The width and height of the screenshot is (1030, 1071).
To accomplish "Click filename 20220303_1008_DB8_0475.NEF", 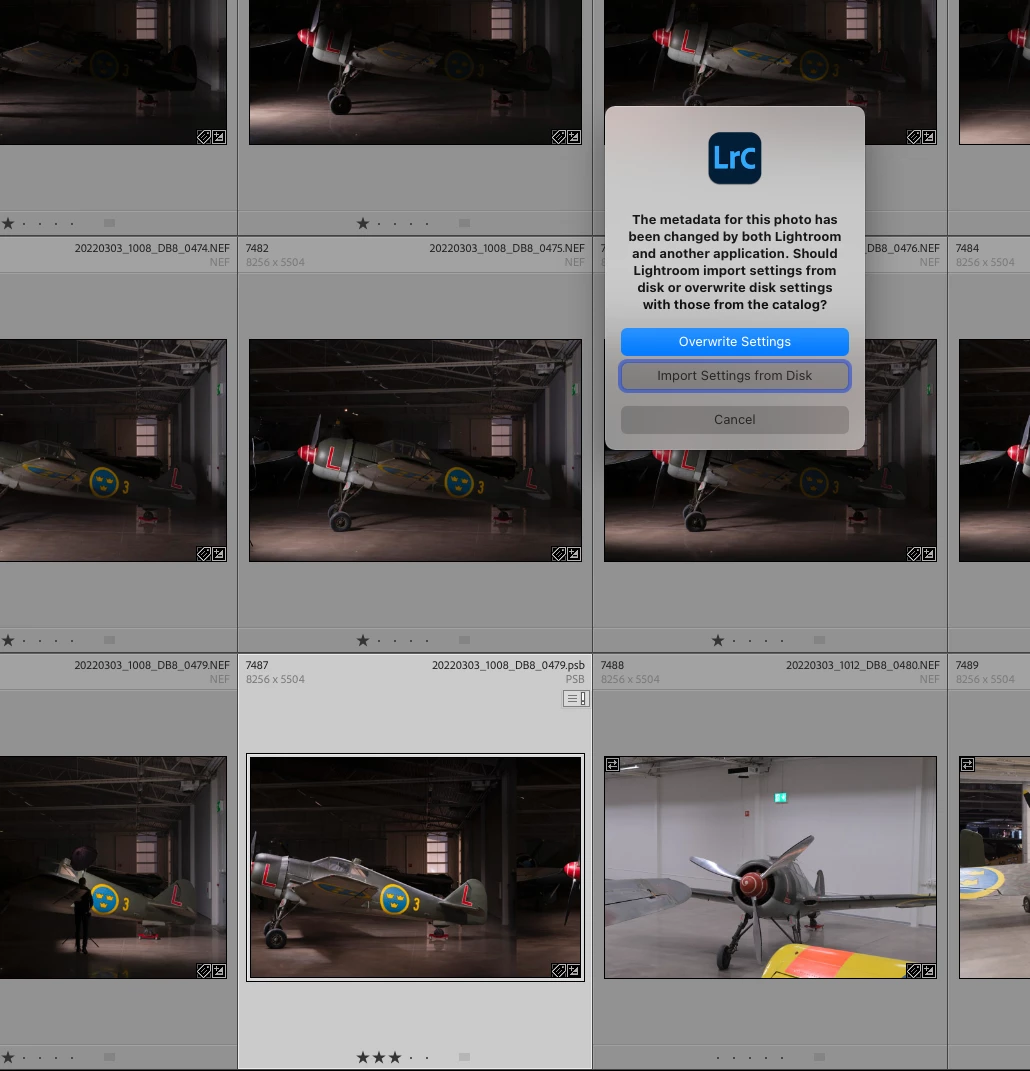I will click(507, 248).
